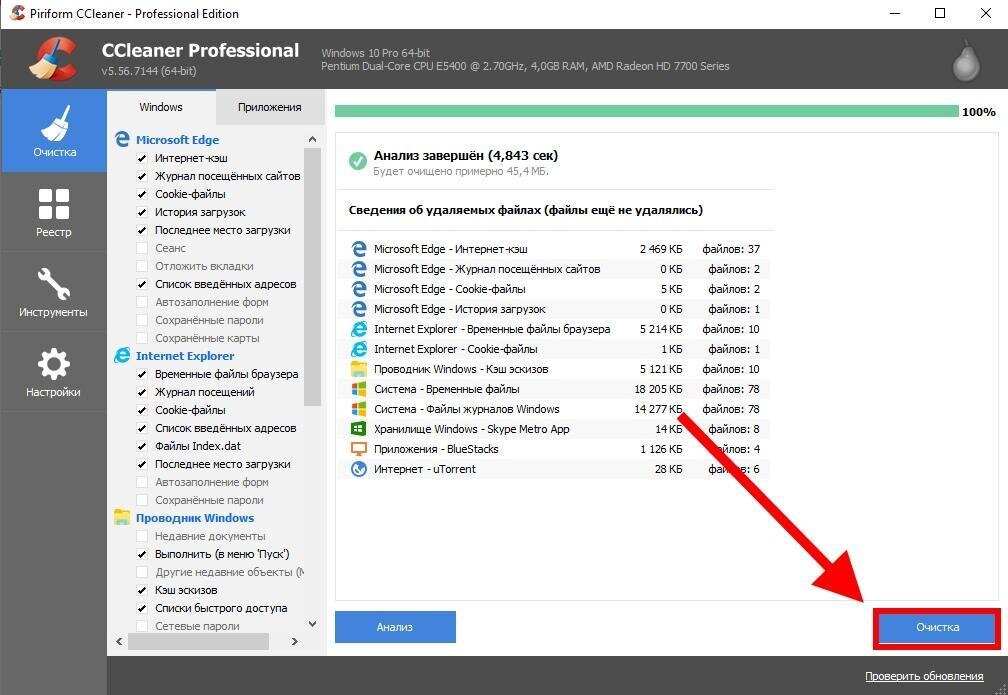The height and width of the screenshot is (695, 1008).
Task: Select the BlueStacks icon in results
Action: (360, 448)
